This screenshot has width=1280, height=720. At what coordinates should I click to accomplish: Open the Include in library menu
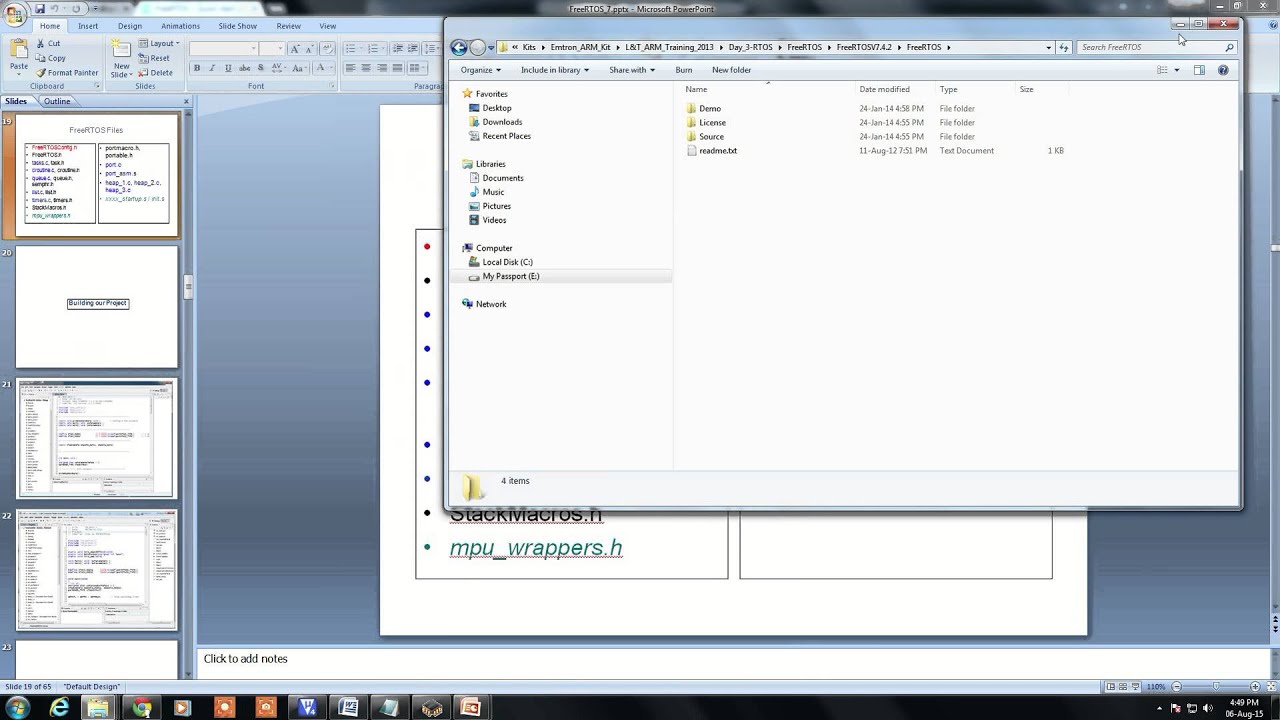tap(555, 70)
